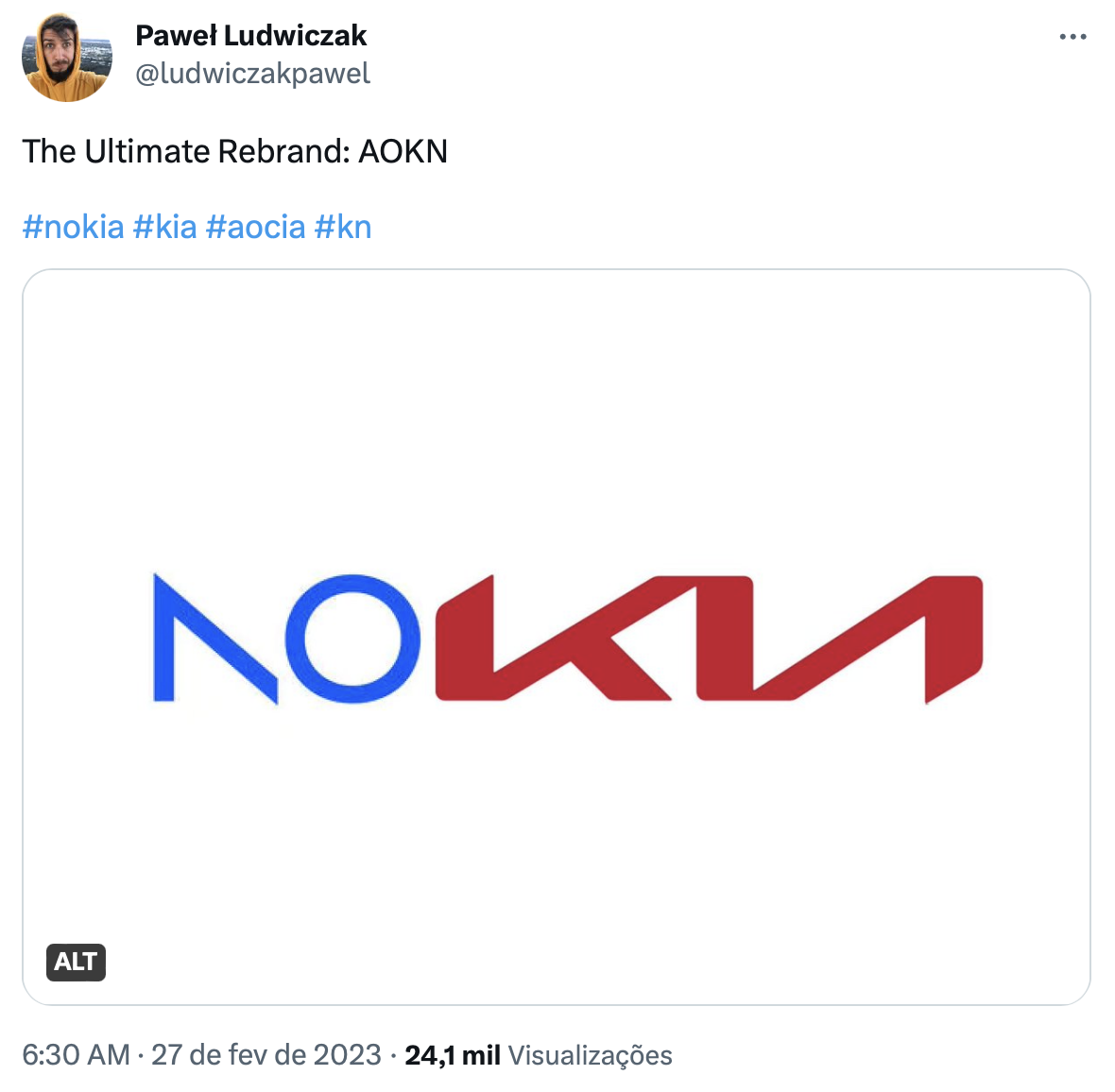The height and width of the screenshot is (1092, 1115).
Task: Open the @ludwiczakpawel handle link
Action: (x=252, y=74)
